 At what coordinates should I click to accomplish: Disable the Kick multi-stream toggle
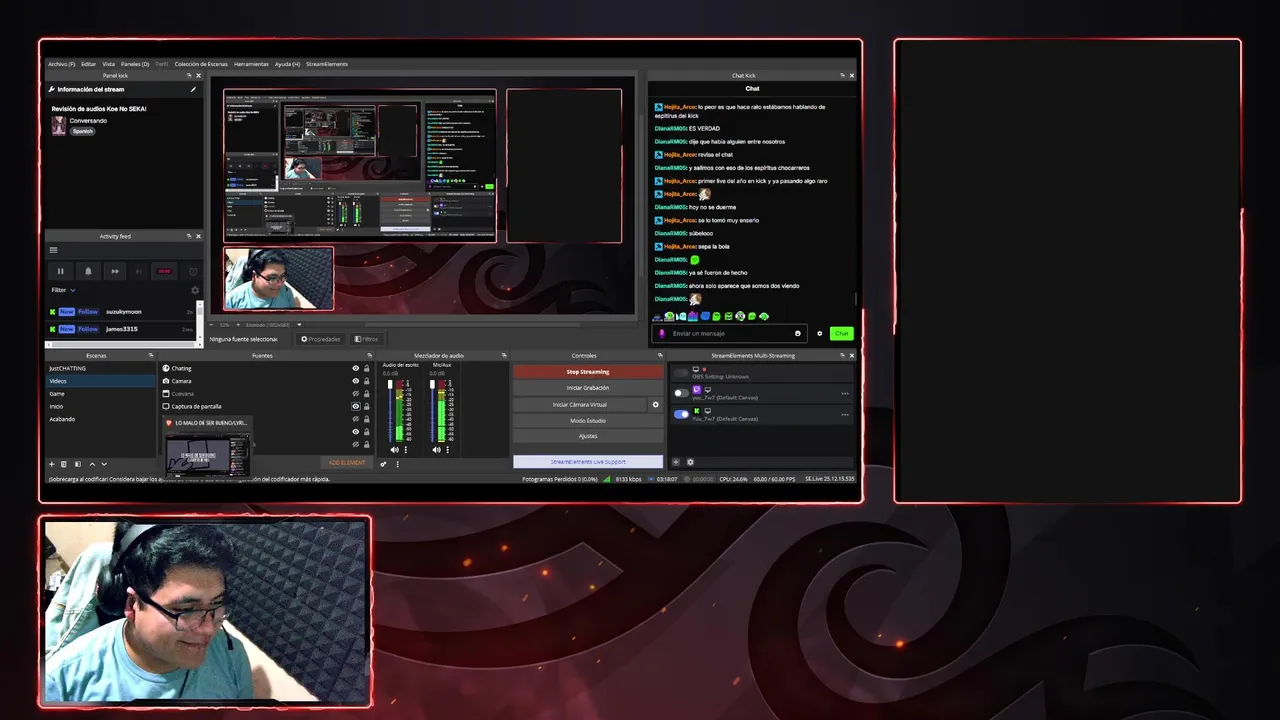(681, 414)
